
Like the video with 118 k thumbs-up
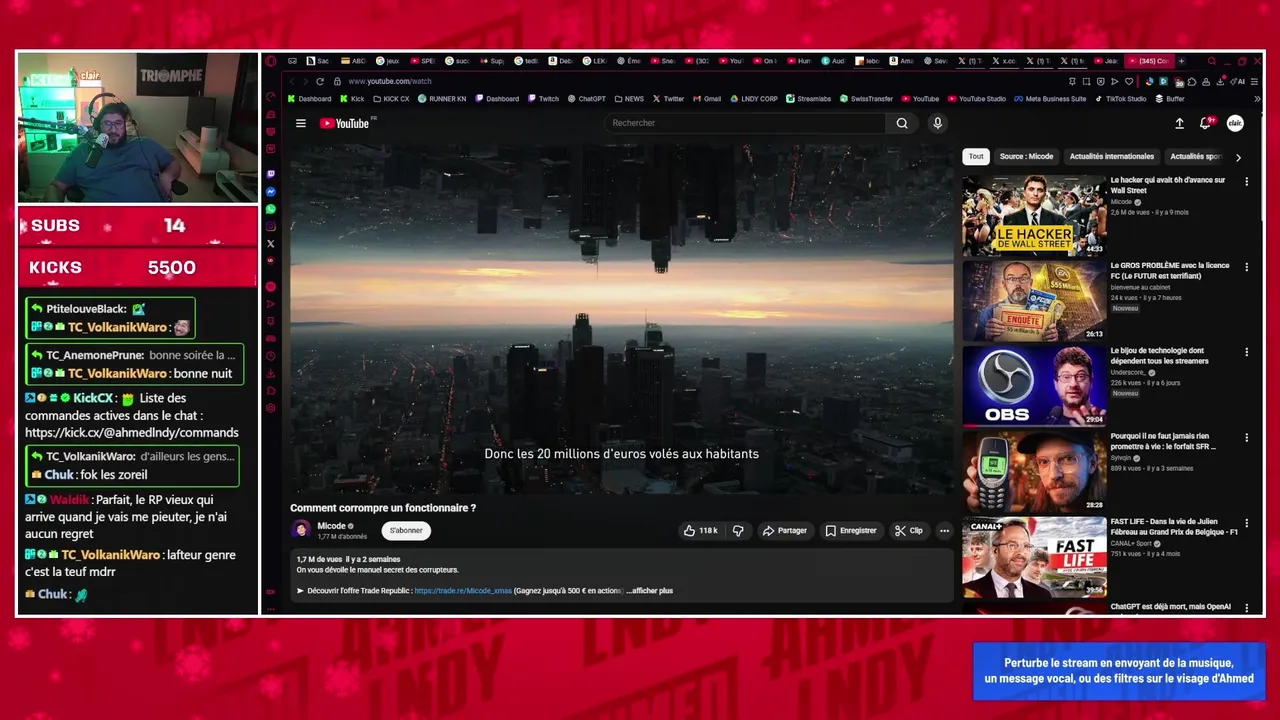[x=700, y=530]
